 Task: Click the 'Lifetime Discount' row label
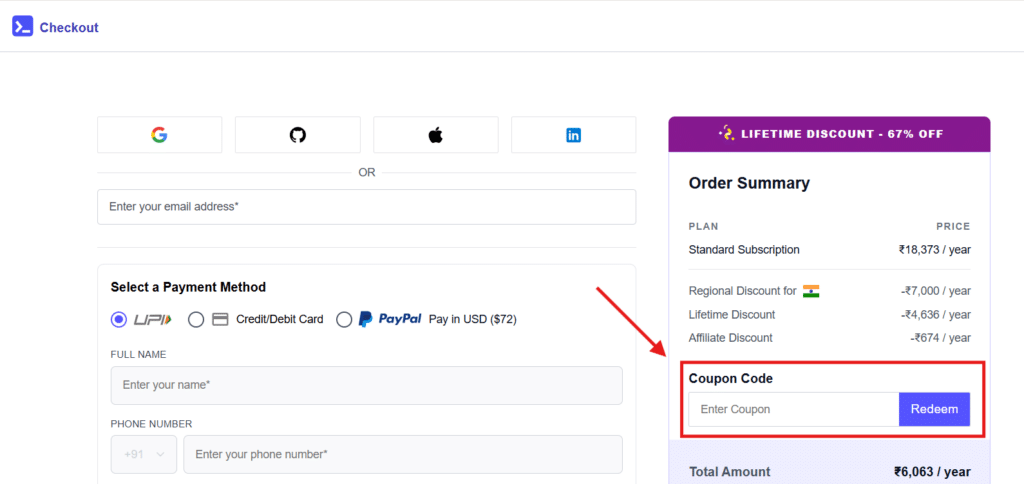(732, 315)
